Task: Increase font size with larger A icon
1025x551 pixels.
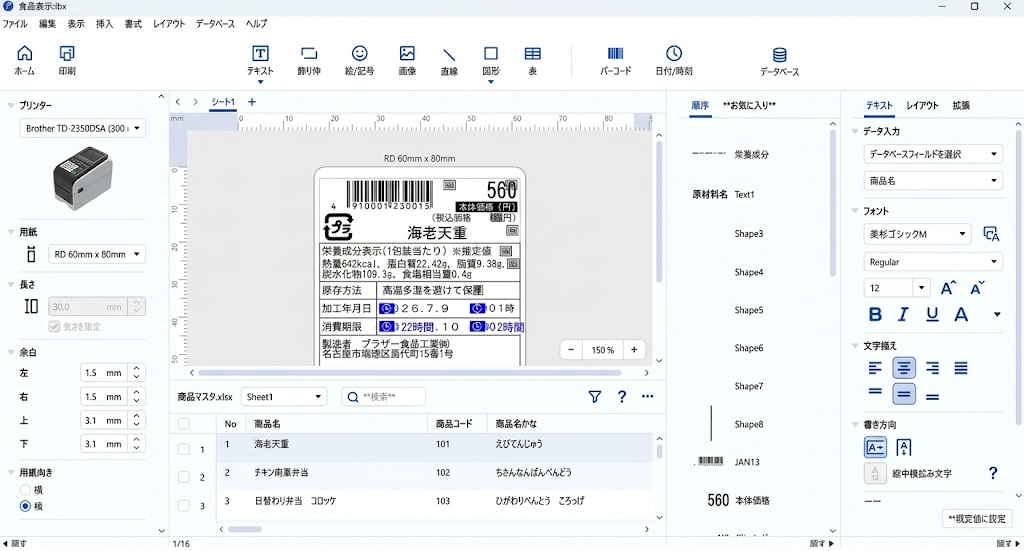Action: coord(948,288)
